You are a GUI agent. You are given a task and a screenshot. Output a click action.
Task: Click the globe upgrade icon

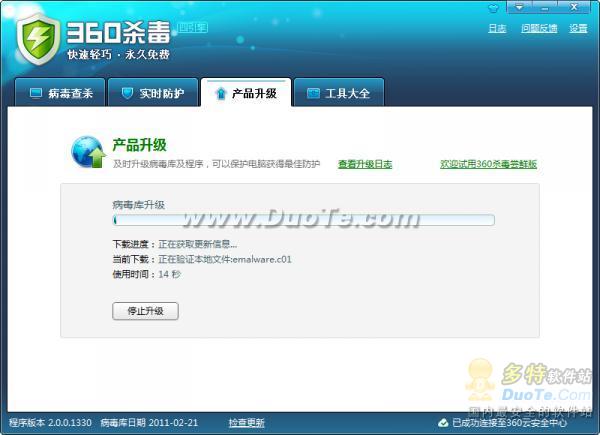tap(88, 152)
